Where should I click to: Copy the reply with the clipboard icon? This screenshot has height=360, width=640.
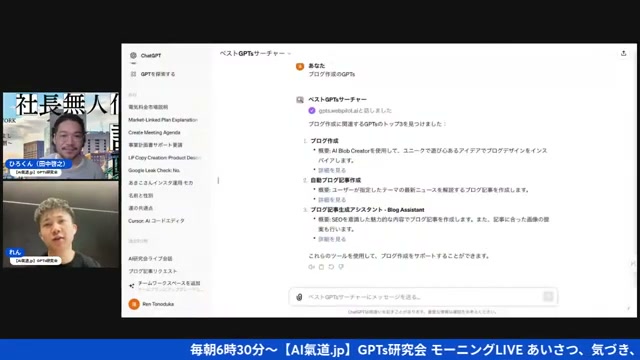[321, 267]
